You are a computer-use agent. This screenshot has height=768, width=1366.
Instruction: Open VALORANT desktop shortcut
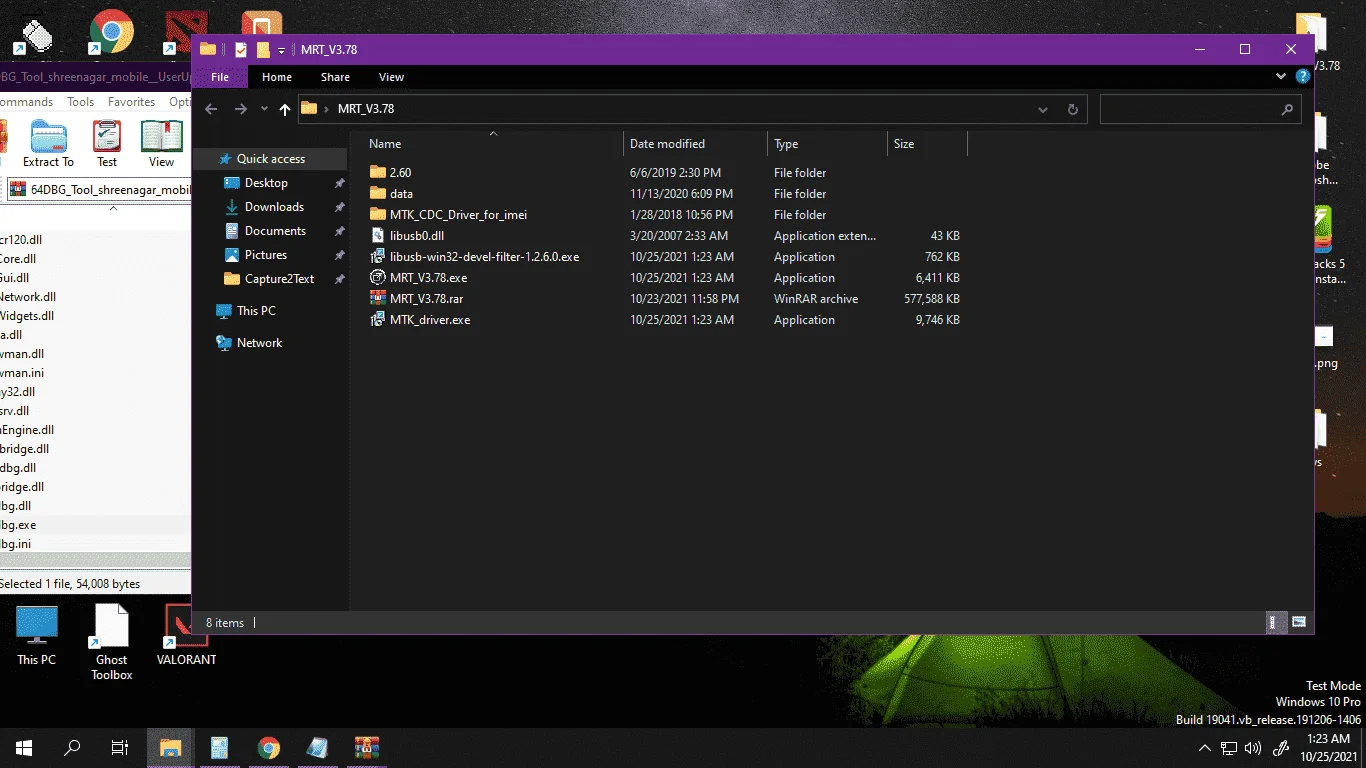(x=186, y=636)
